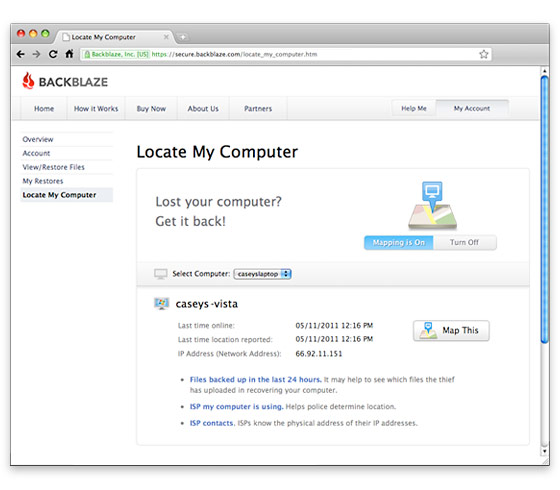Click the browser Forward arrow
The image size is (560, 490).
[36, 54]
